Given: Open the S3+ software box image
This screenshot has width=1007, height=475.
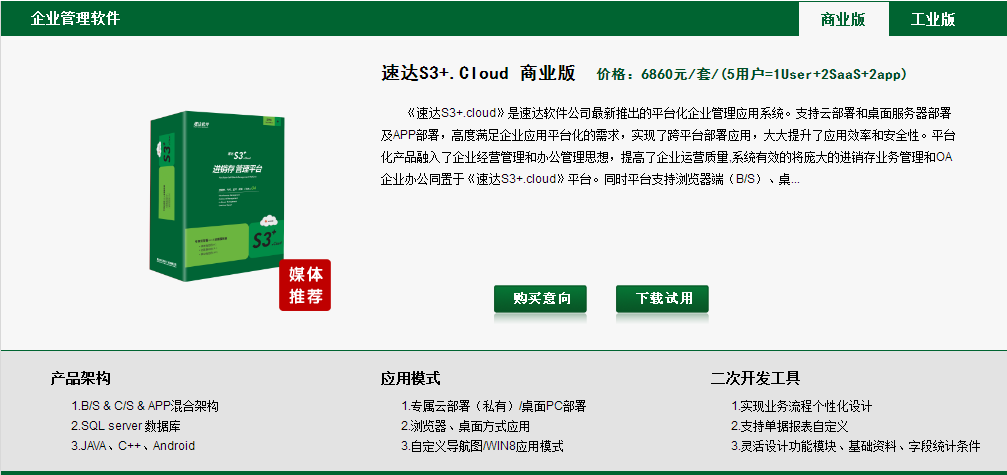Looking at the screenshot, I should point(217,196).
